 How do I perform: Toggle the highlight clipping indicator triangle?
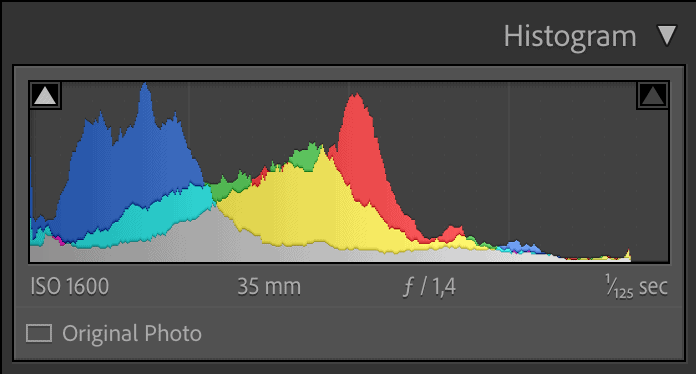tap(652, 95)
